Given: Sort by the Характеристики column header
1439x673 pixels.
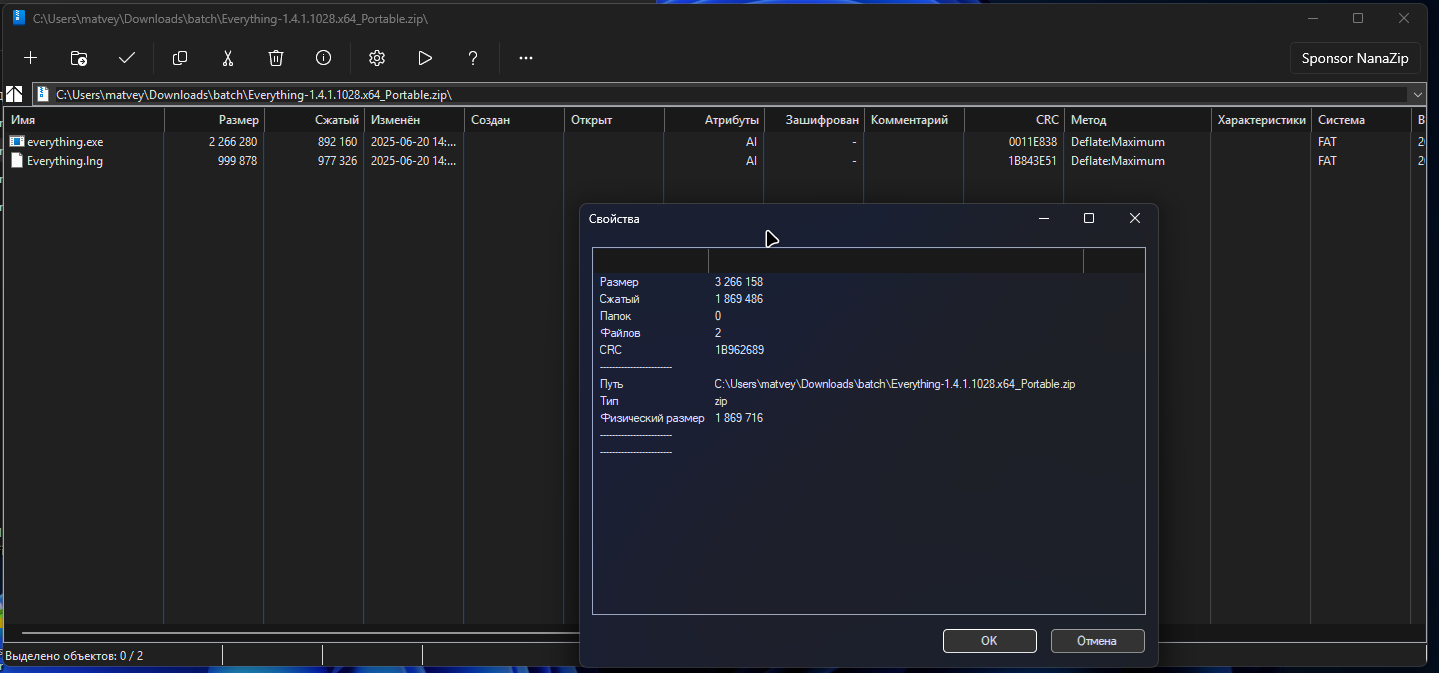Looking at the screenshot, I should pyautogui.click(x=1261, y=120).
